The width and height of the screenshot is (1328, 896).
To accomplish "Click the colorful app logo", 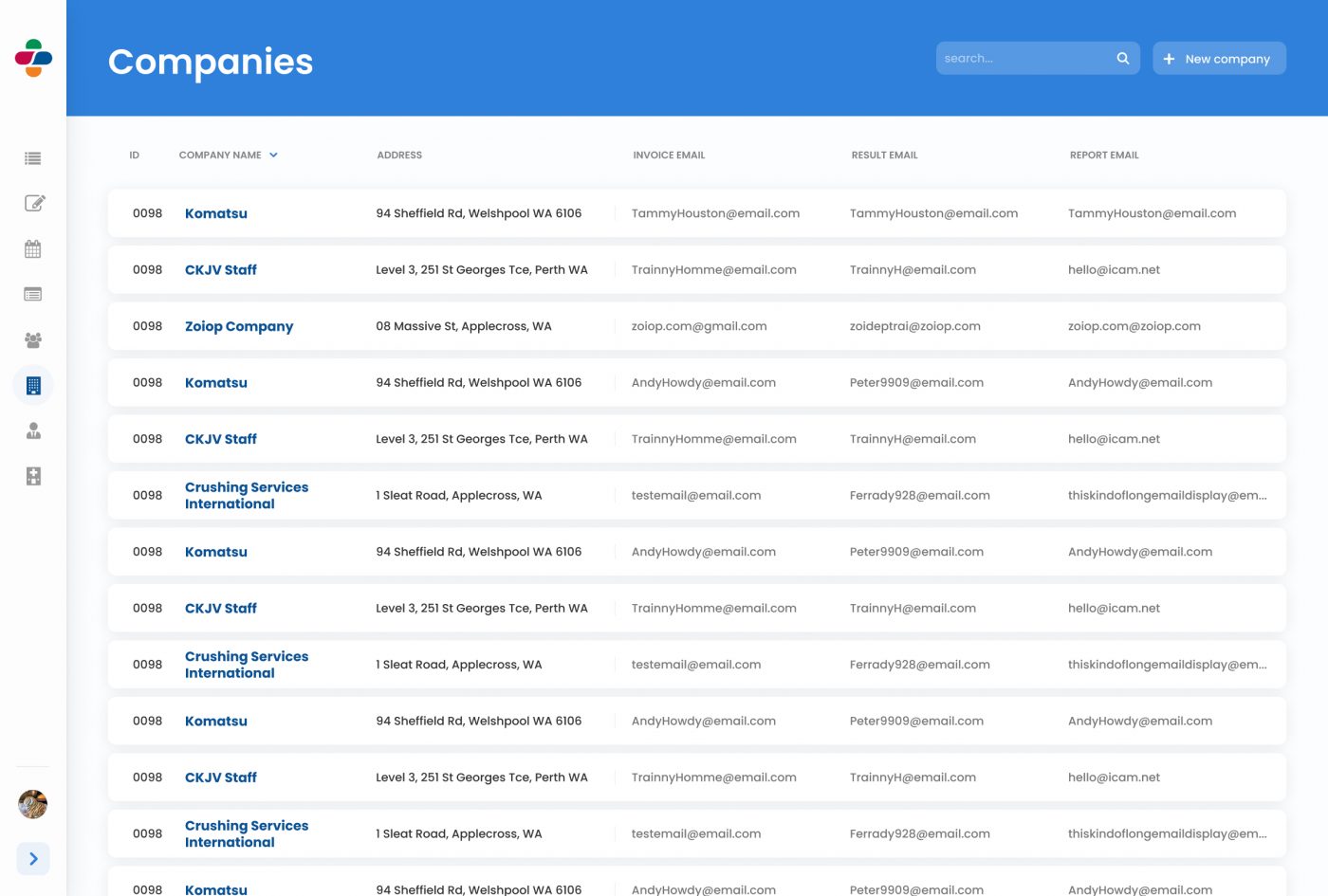I will coord(33,58).
